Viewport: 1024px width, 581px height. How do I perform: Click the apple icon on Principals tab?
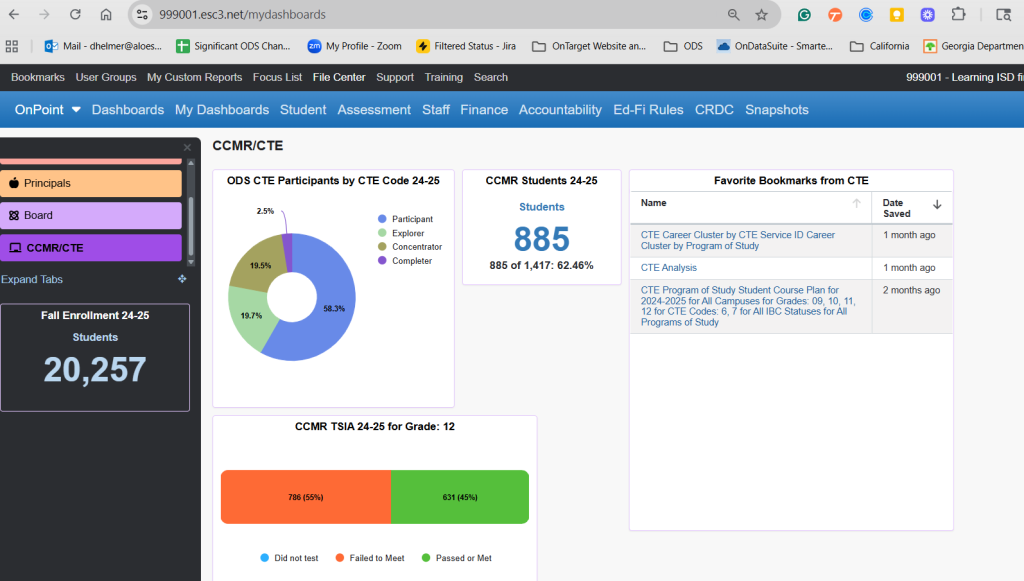point(14,183)
